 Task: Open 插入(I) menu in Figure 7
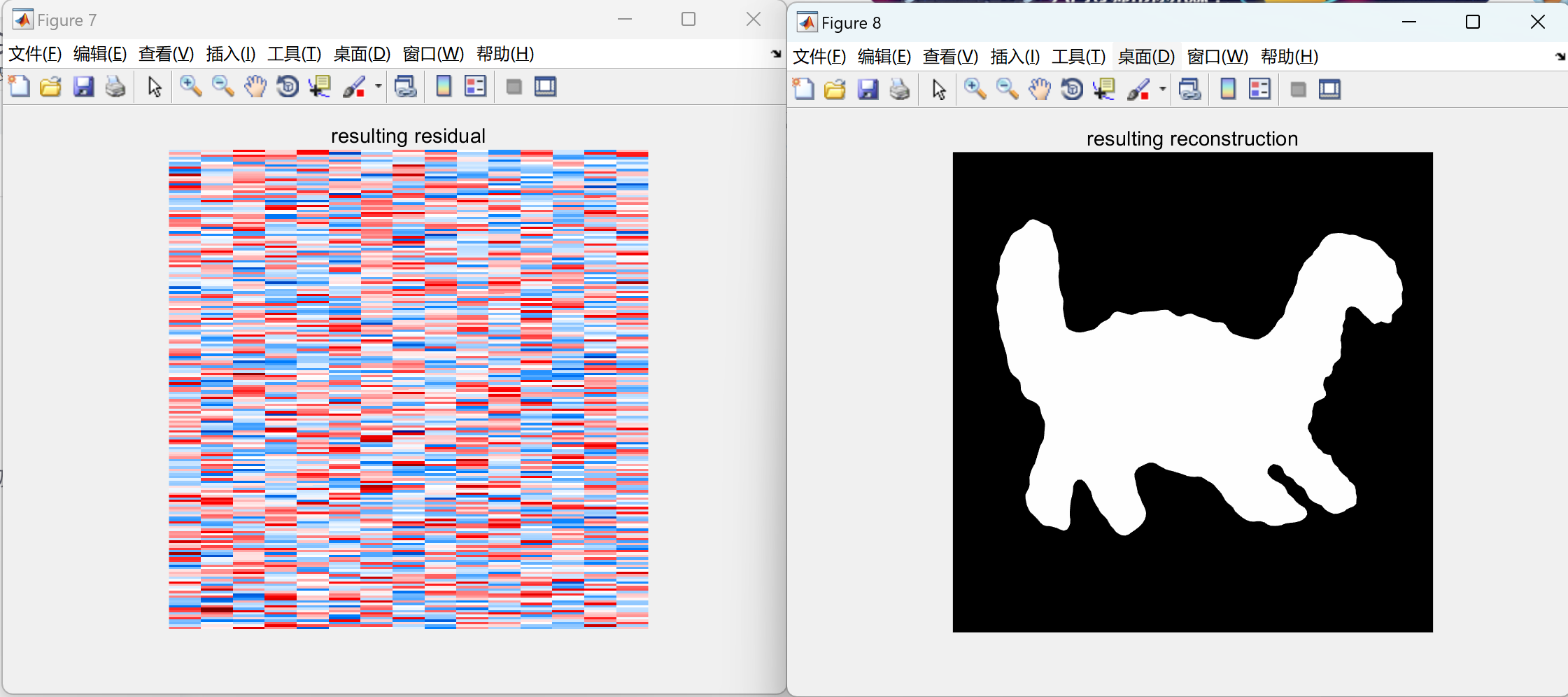tap(231, 54)
